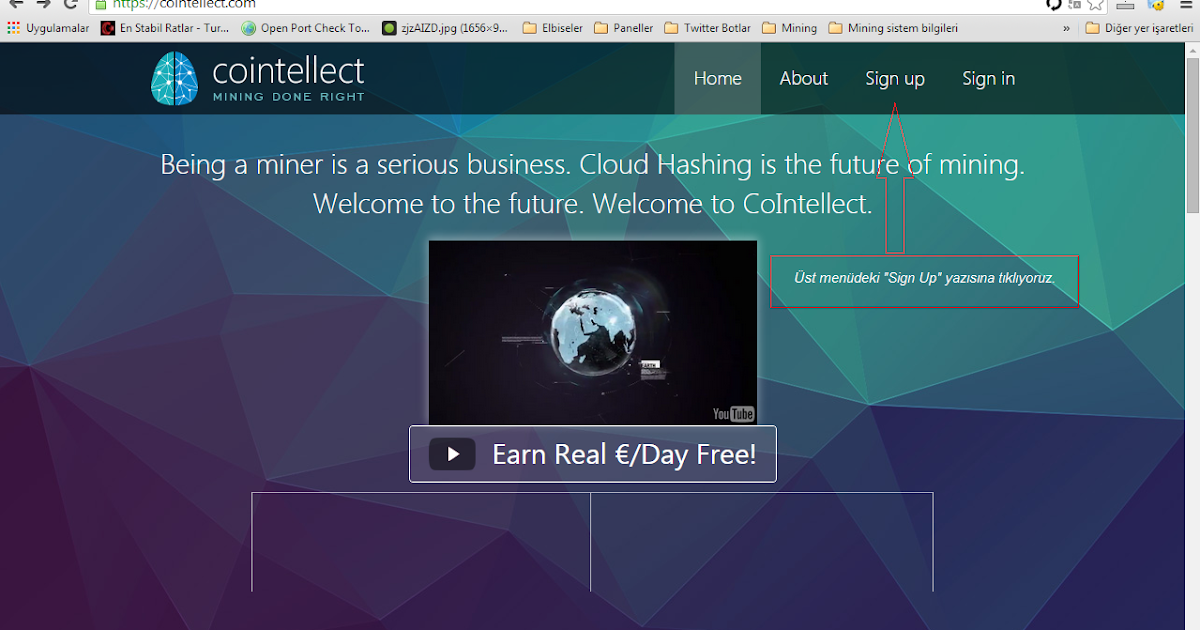Play the globe promo video thumbnail
Screen dimensions: 1200x630
coord(593,333)
